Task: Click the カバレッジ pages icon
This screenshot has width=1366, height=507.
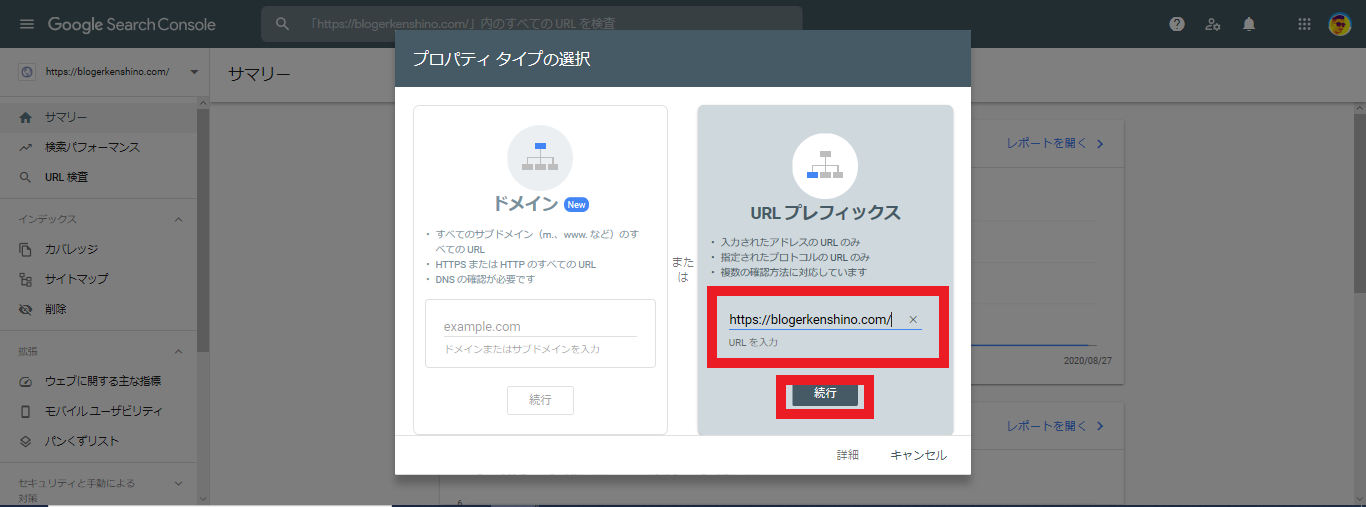Action: click(26, 249)
